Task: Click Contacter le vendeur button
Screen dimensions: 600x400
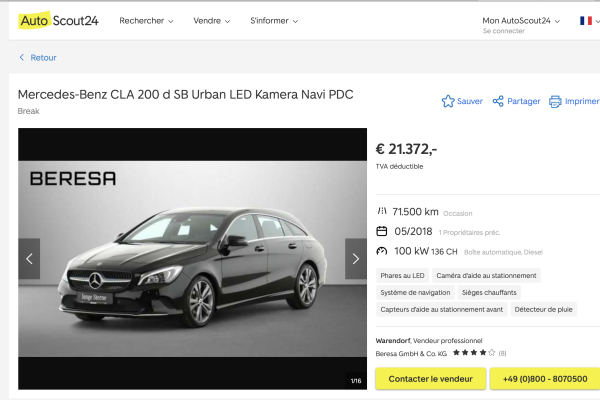Action: pyautogui.click(x=430, y=379)
